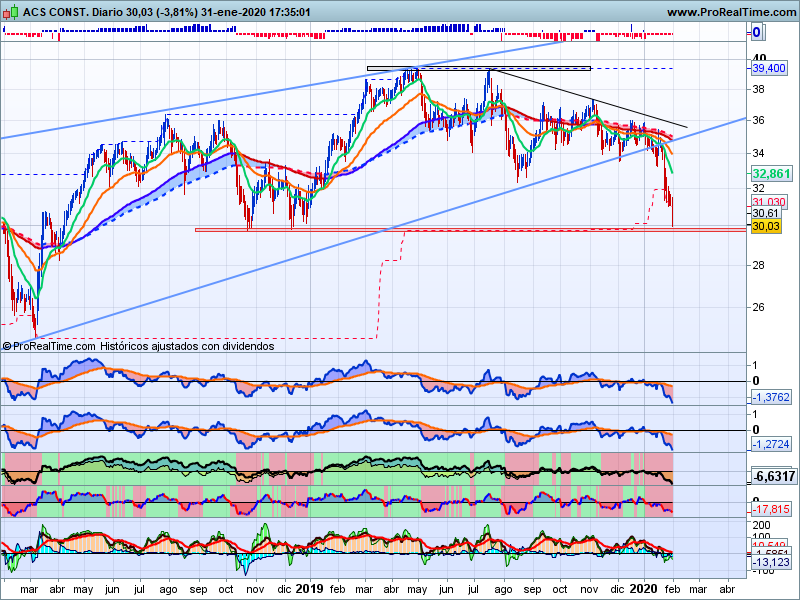Click the 30,61 price label
Image resolution: width=800 pixels, height=600 pixels.
tap(766, 213)
